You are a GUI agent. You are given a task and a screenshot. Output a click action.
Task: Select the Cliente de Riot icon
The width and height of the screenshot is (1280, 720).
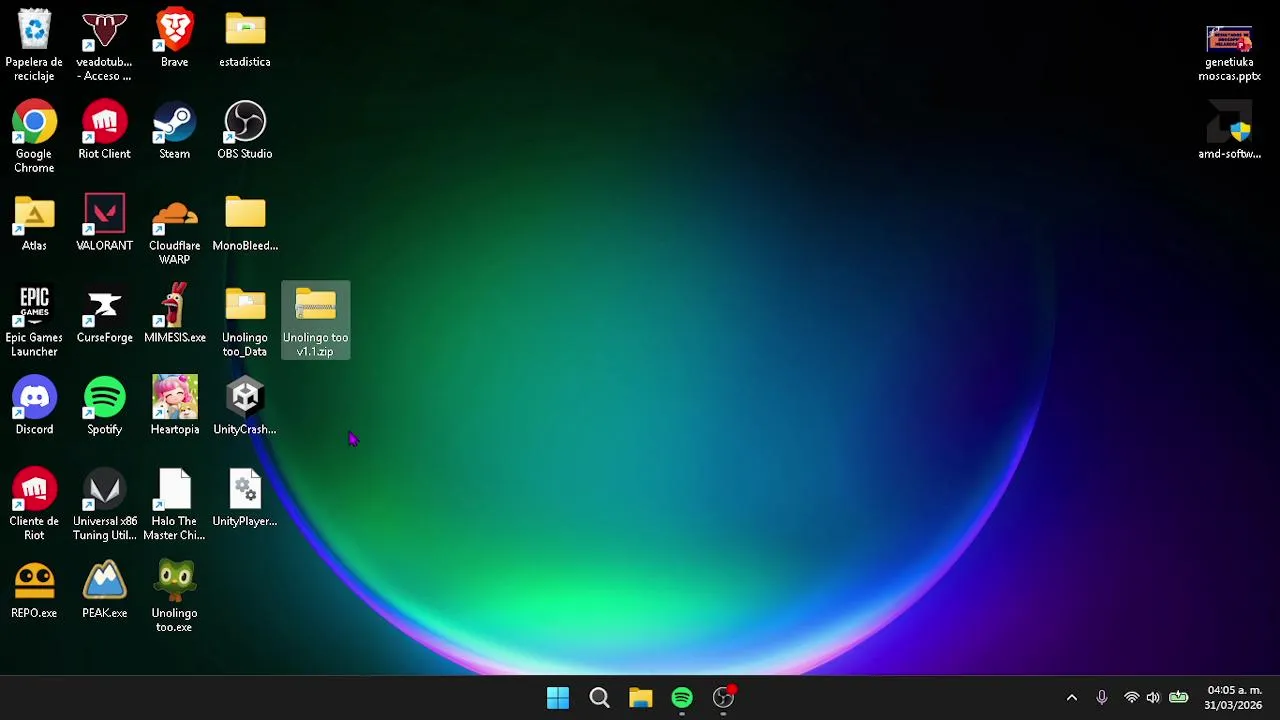coord(34,505)
